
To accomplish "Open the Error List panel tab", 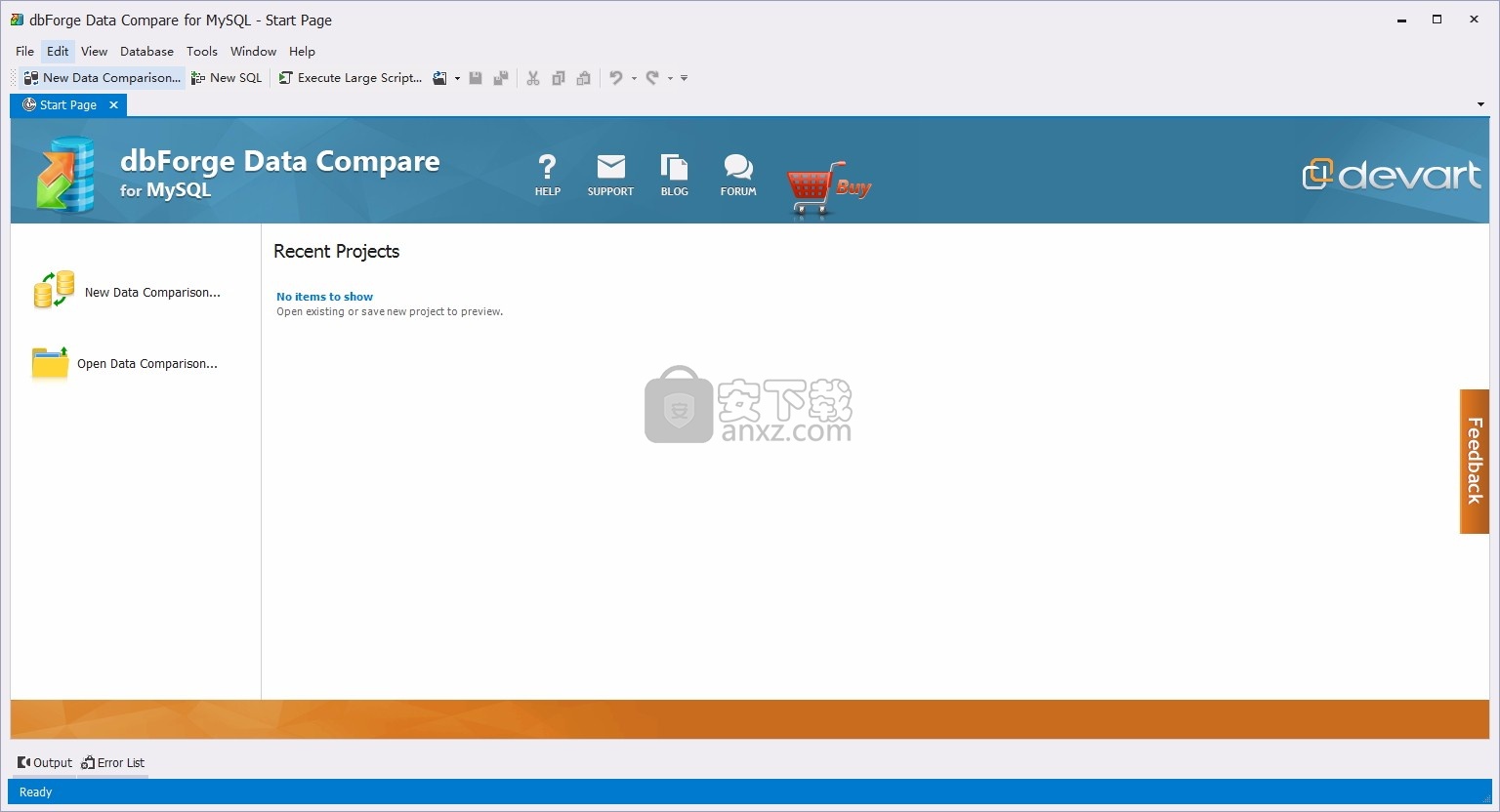I will (113, 763).
